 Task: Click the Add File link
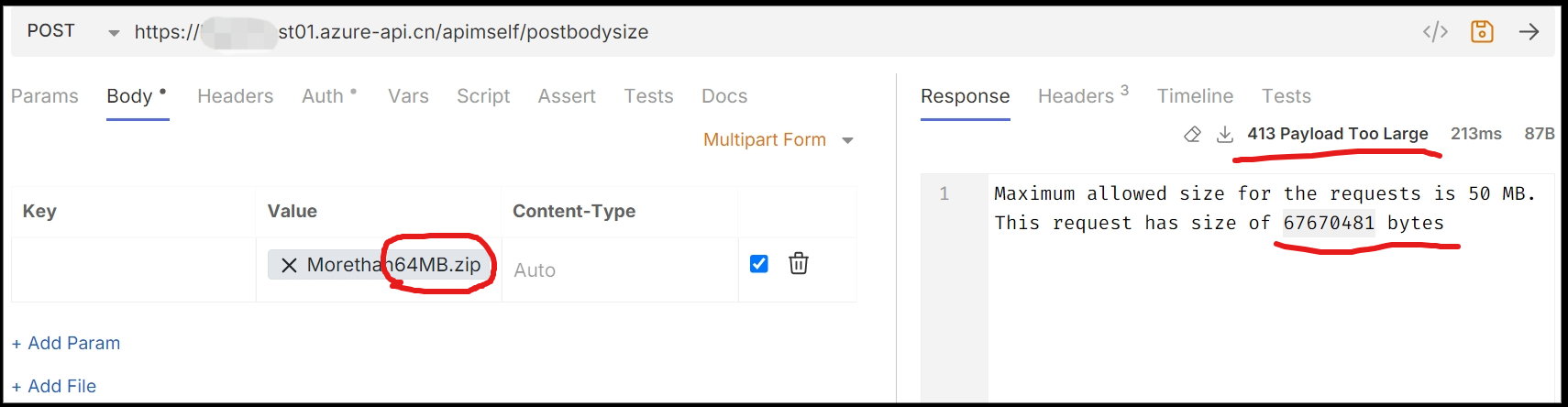[x=54, y=386]
